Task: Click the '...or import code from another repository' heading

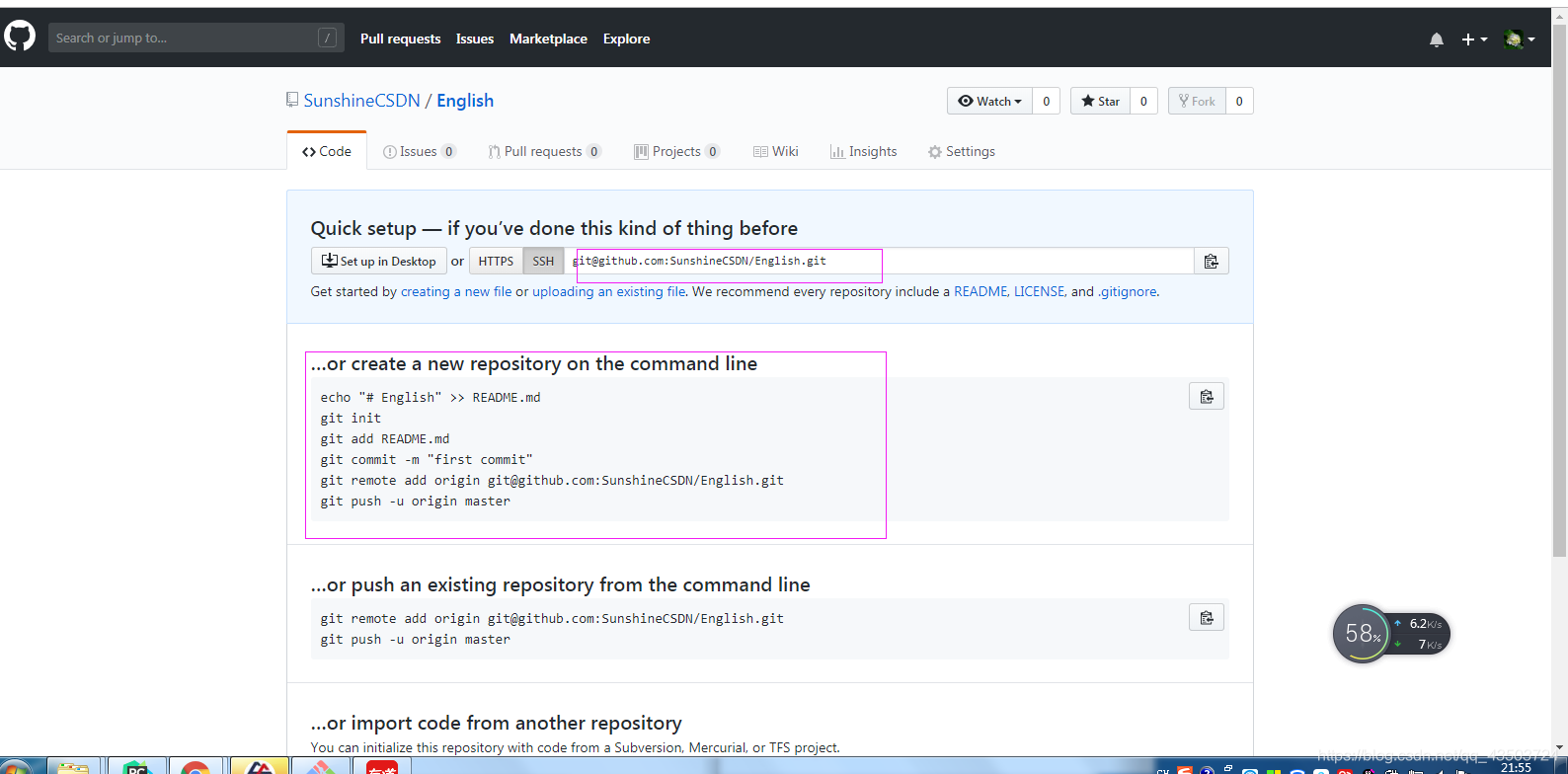Action: coord(497,723)
